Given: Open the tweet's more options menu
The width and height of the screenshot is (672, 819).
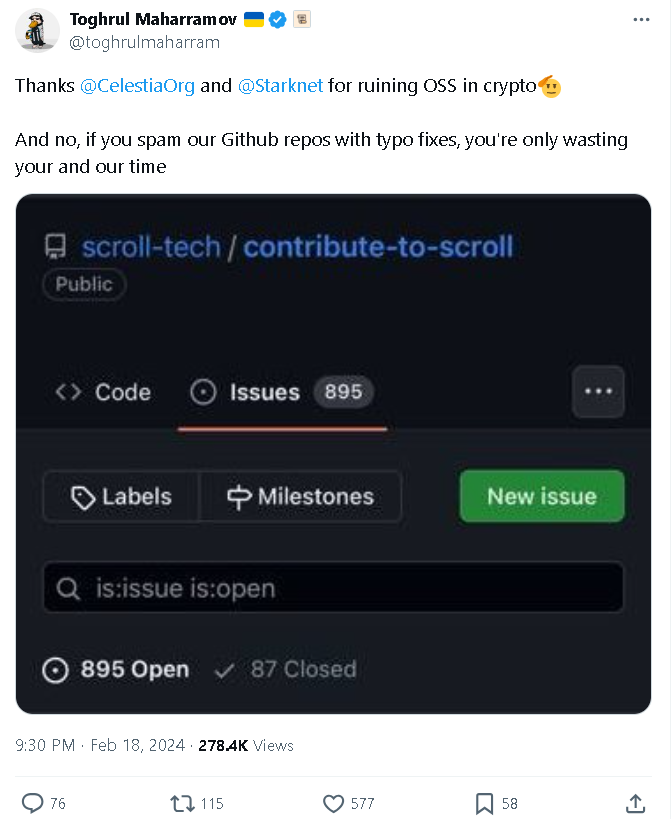Looking at the screenshot, I should tap(642, 18).
